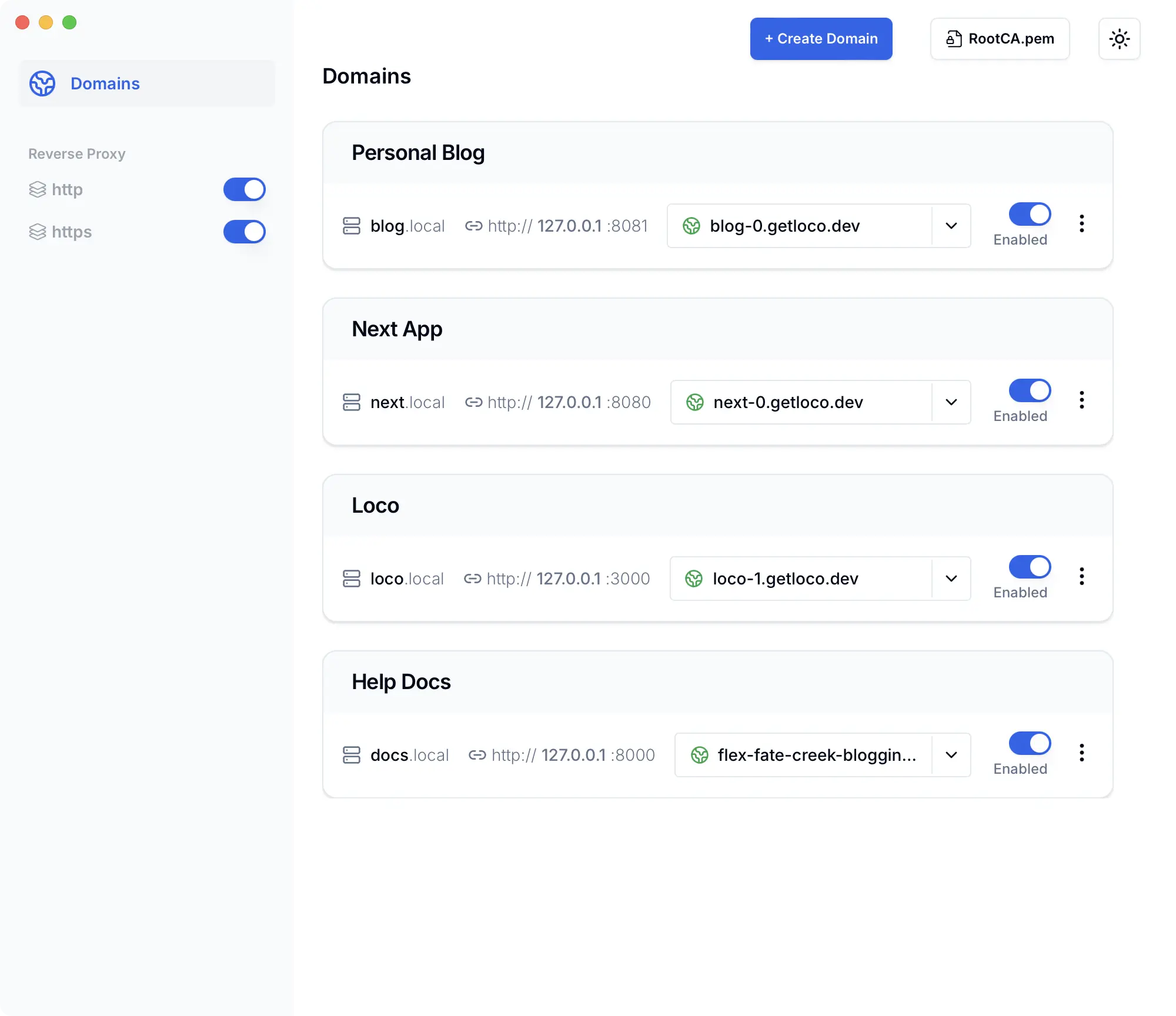Click the globe icon beside Domains
Image resolution: width=1176 pixels, height=1016 pixels.
42,83
